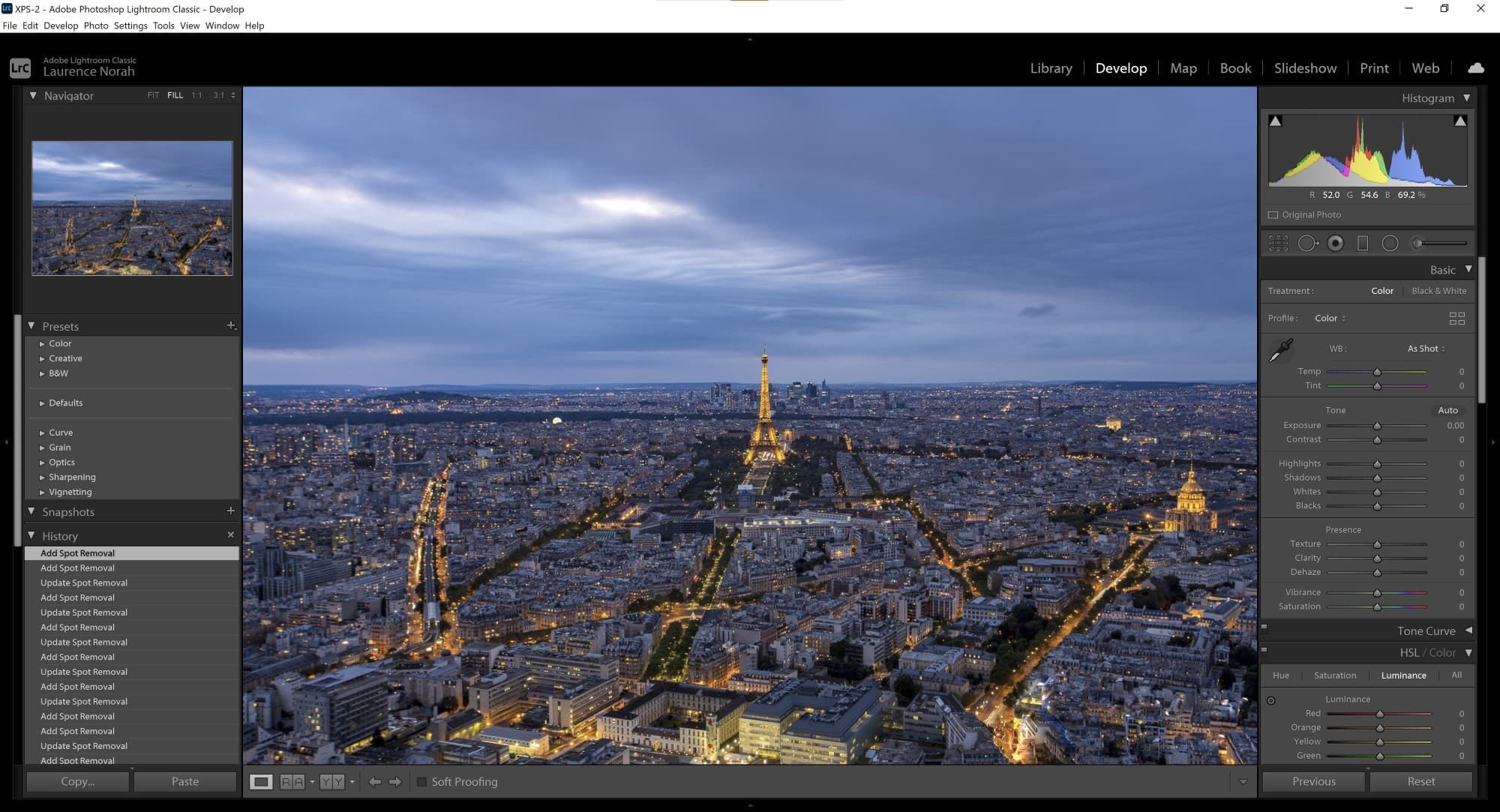Click the HSL targeted adjustment tool icon
Image resolution: width=1500 pixels, height=812 pixels.
click(x=1270, y=700)
